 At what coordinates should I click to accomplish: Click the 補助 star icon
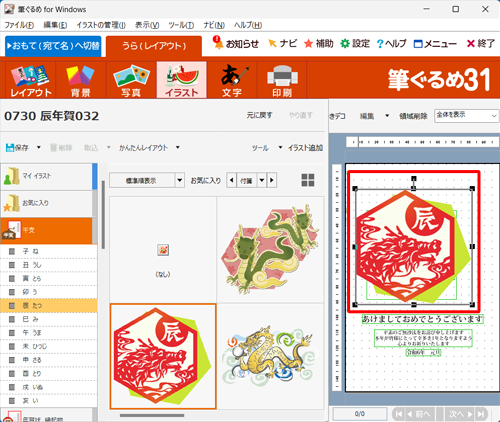319,43
